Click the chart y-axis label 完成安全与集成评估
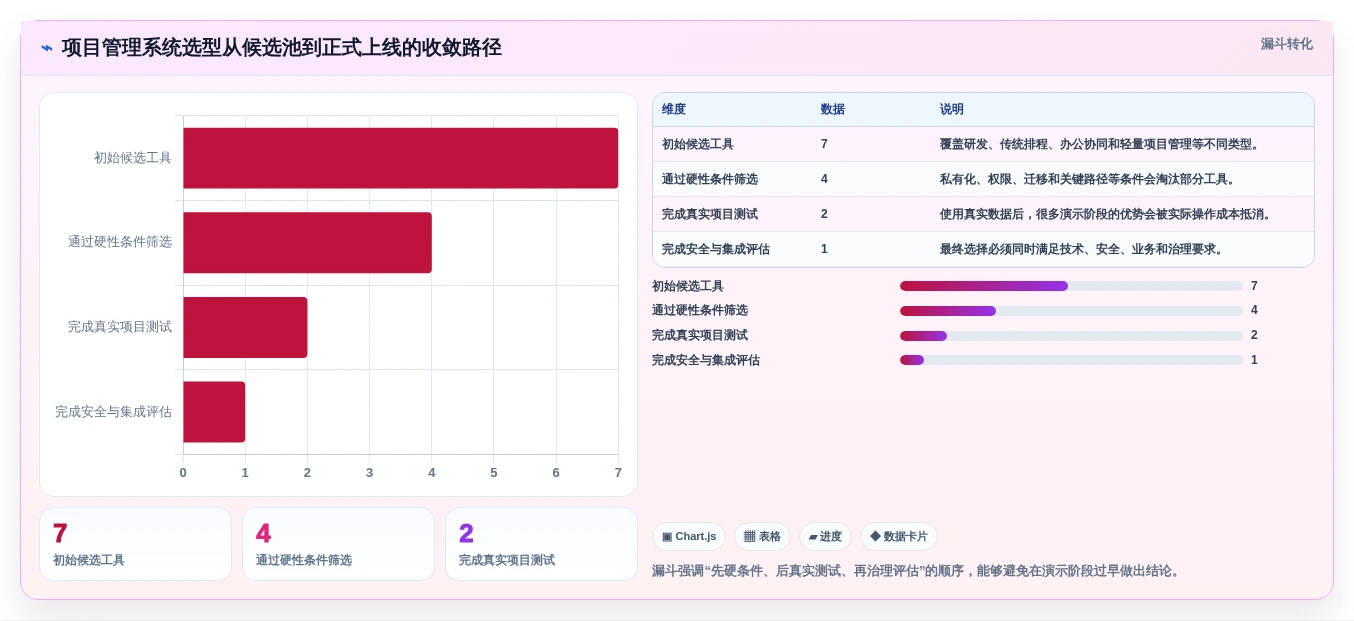The image size is (1354, 621). [x=113, y=412]
